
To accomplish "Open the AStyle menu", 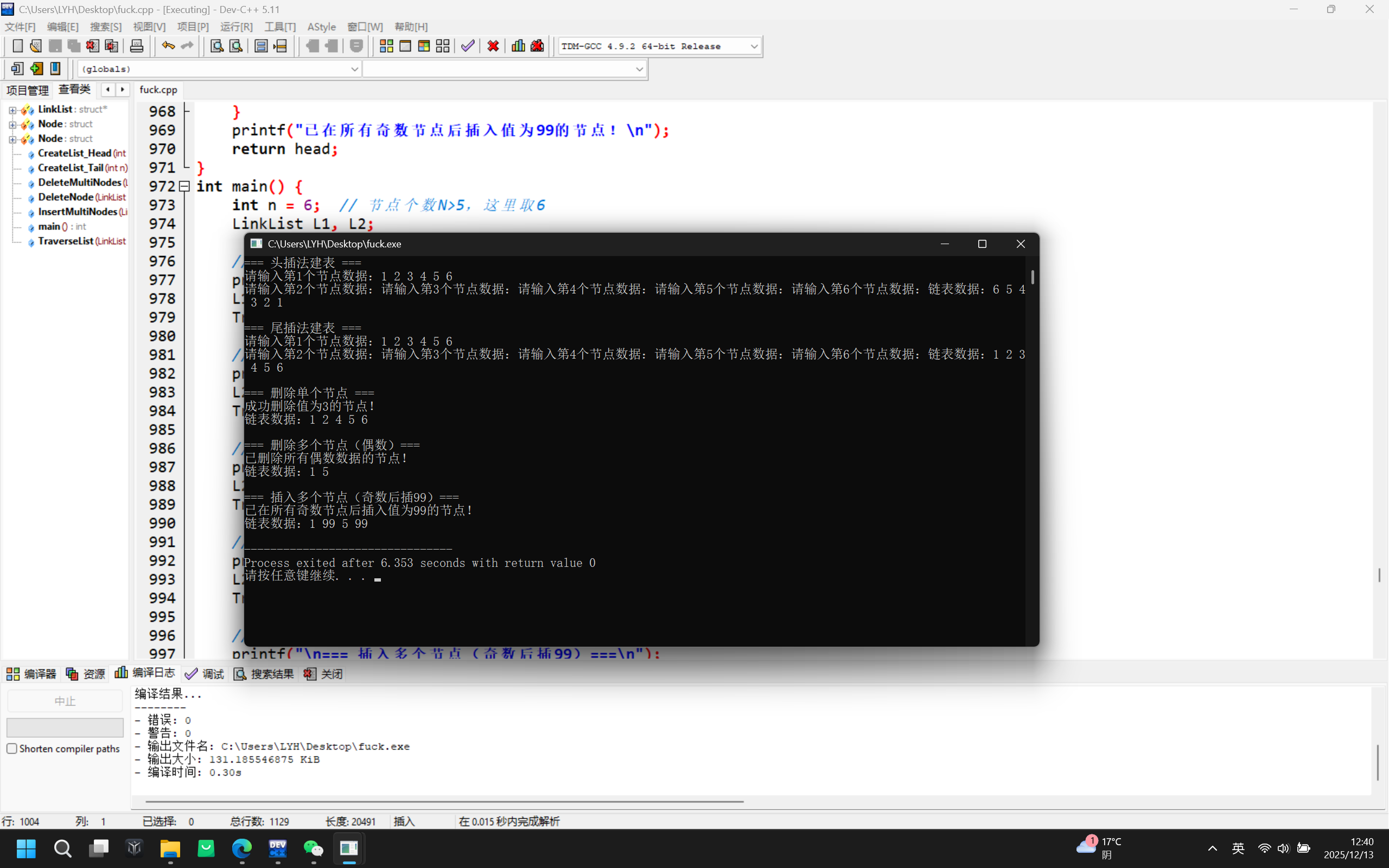I will pyautogui.click(x=321, y=27).
